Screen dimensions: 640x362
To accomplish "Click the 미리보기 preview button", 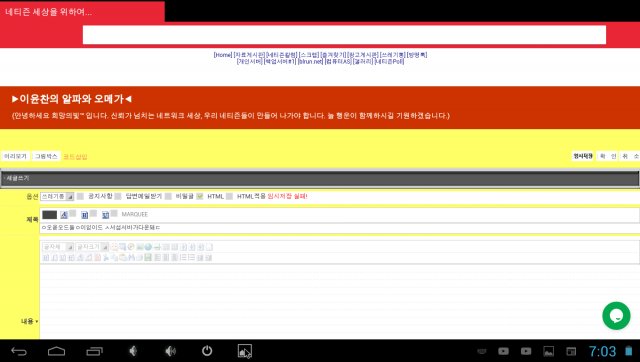I will coord(16,156).
